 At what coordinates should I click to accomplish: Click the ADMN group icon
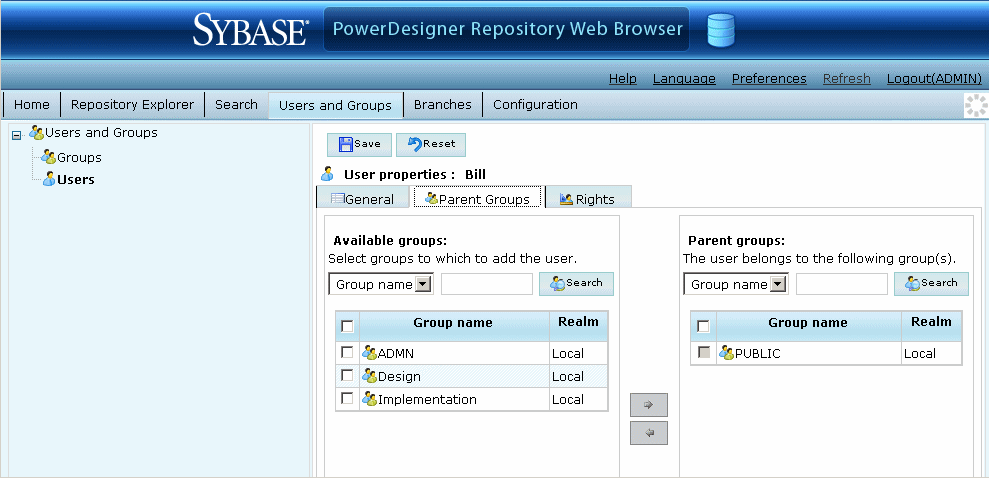(369, 353)
